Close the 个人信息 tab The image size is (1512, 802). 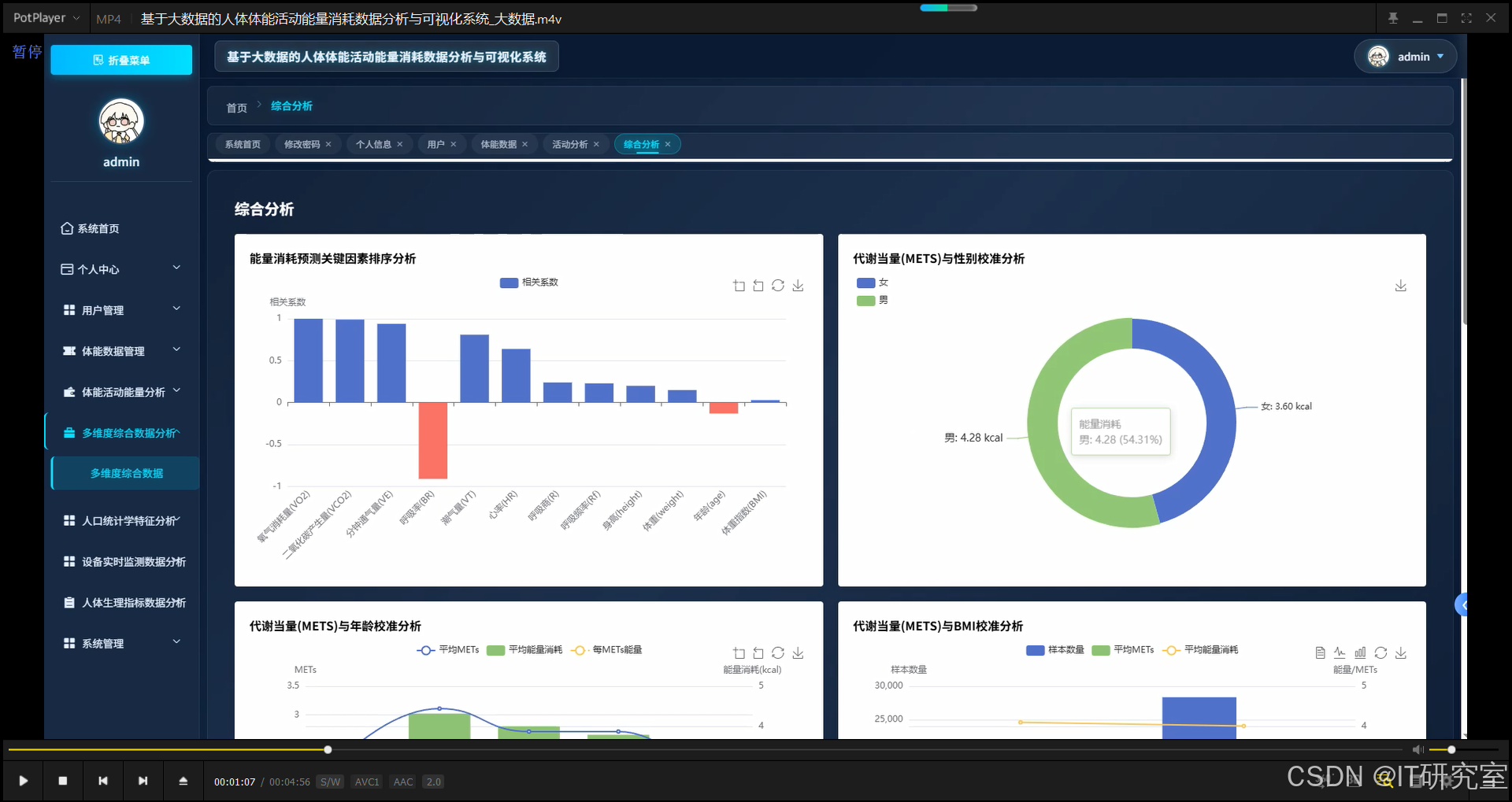[400, 144]
